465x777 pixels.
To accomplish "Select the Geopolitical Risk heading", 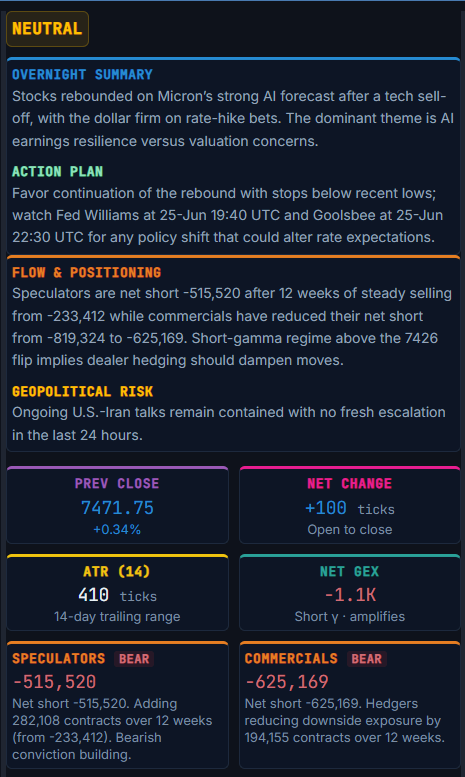I will tap(82, 391).
